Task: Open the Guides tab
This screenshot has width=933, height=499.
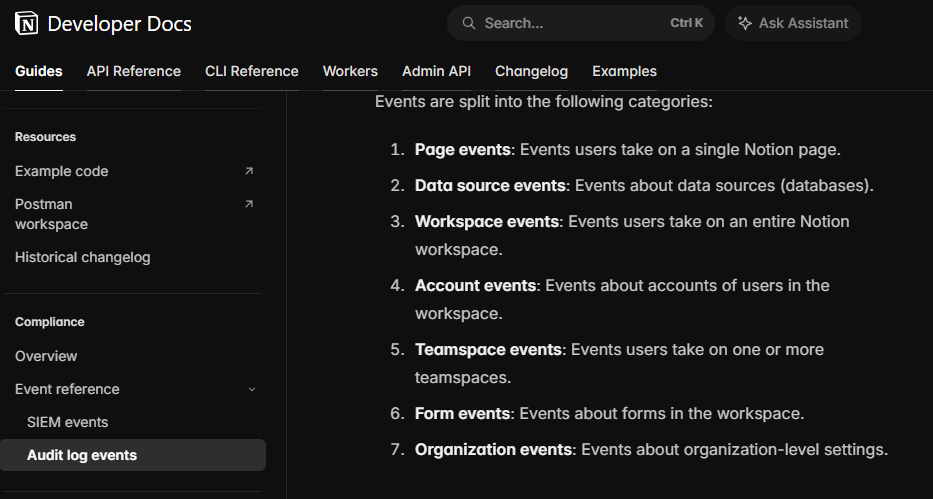Action: coord(39,71)
